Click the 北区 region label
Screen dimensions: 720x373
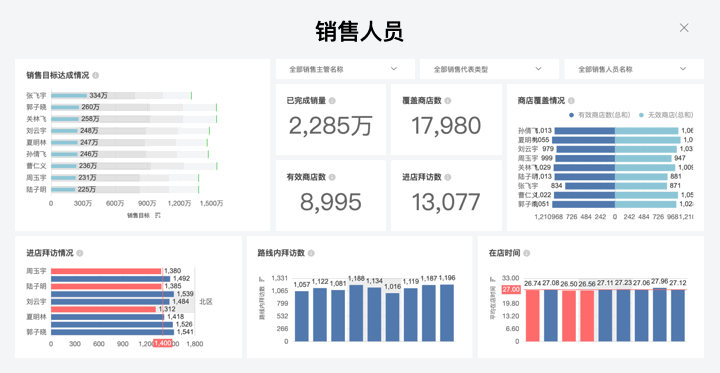point(205,302)
